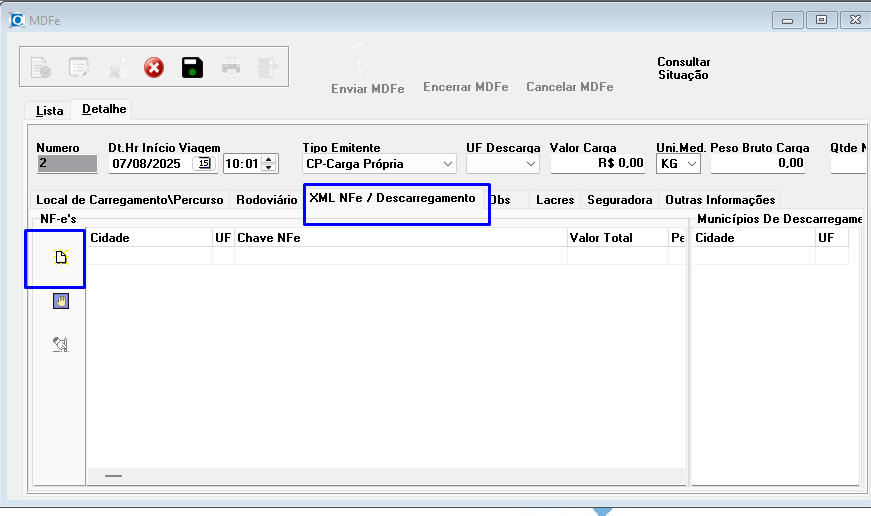Click the red X cancel icon in toolbar
Image resolution: width=871 pixels, height=516 pixels.
pyautogui.click(x=154, y=68)
